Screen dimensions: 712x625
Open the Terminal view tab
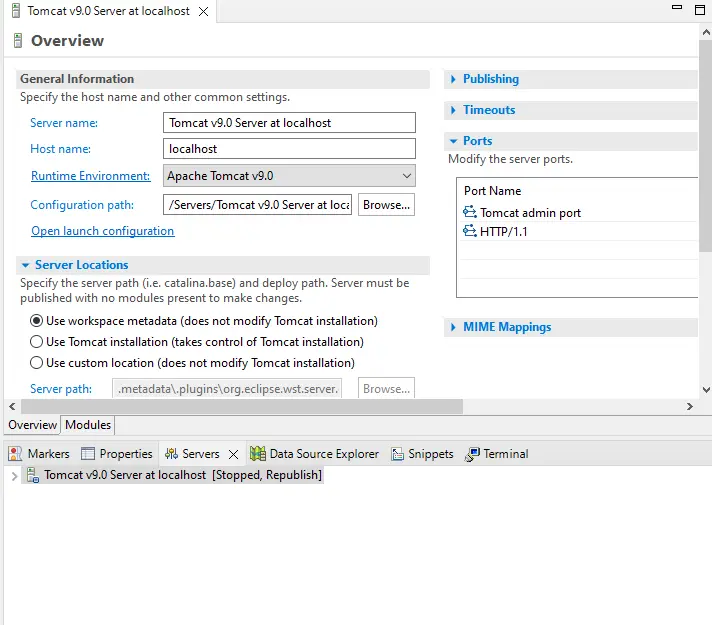pyautogui.click(x=497, y=453)
